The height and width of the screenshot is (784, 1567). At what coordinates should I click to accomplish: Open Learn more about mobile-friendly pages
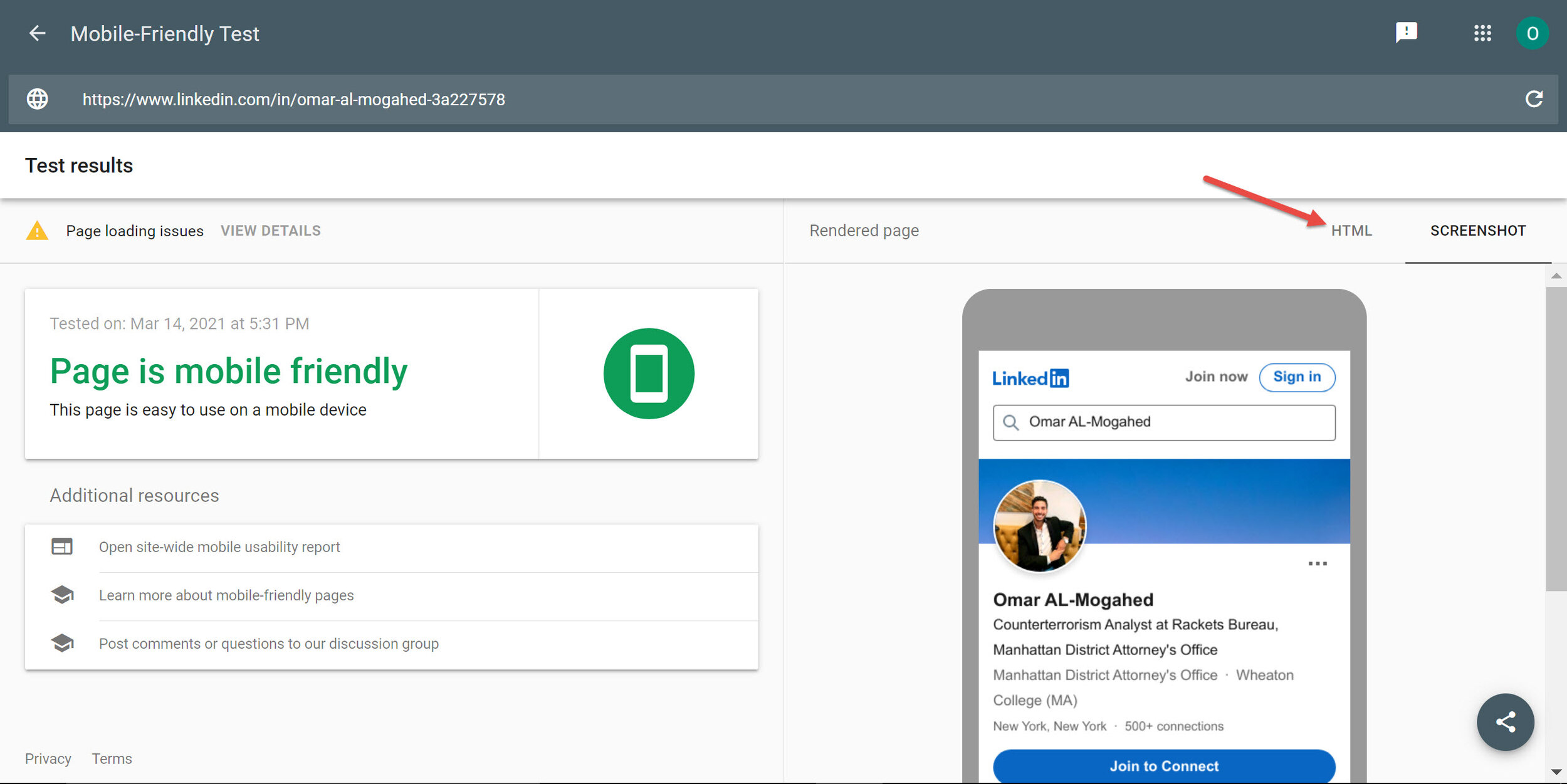tap(226, 595)
